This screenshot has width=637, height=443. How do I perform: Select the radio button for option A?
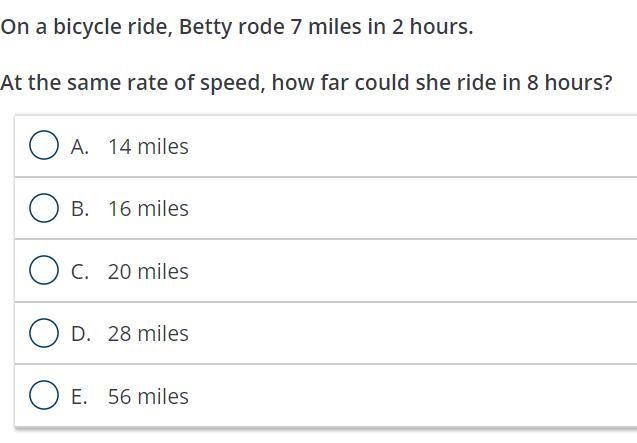(44, 146)
